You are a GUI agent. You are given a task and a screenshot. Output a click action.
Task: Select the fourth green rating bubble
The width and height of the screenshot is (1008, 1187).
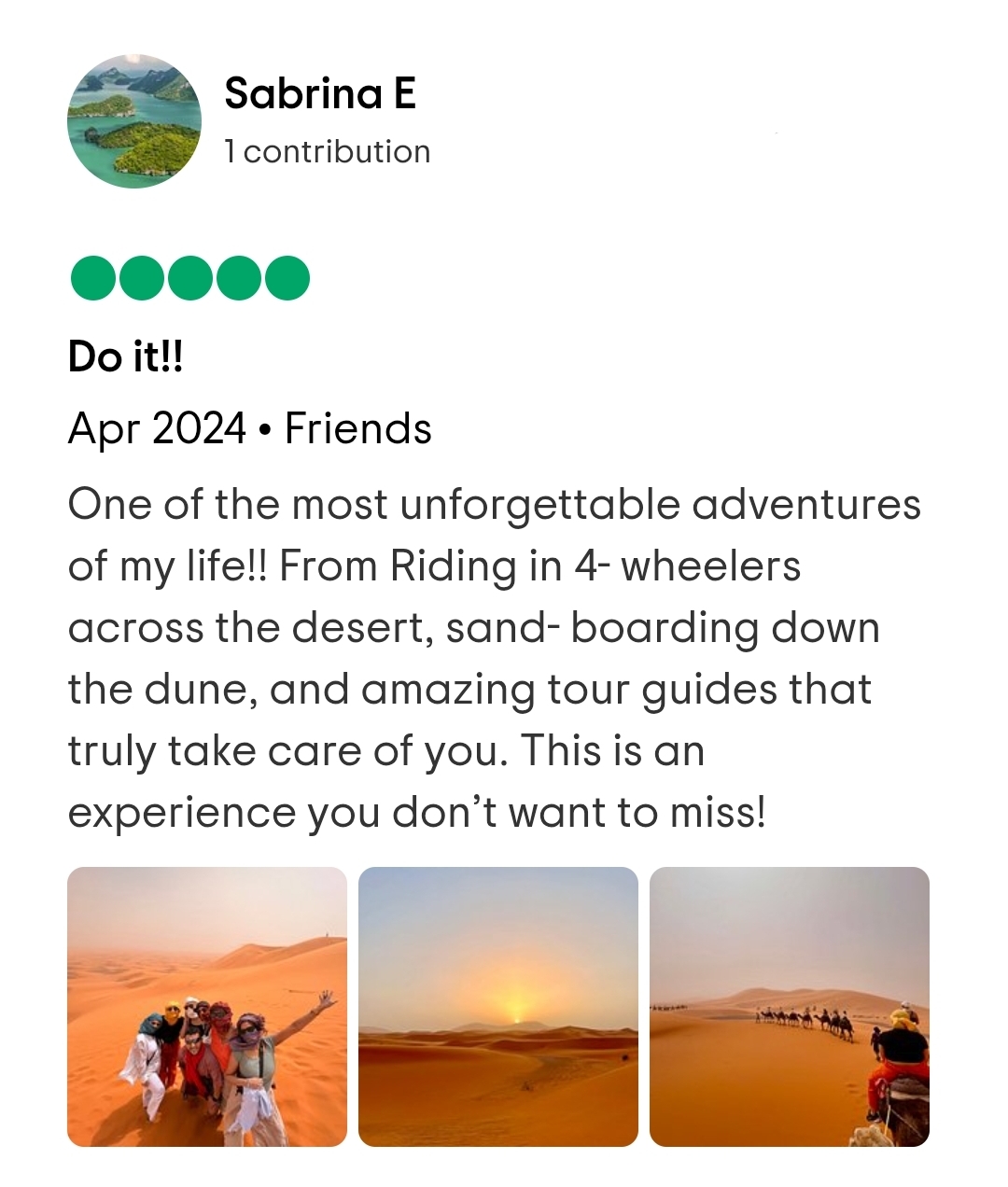(239, 278)
